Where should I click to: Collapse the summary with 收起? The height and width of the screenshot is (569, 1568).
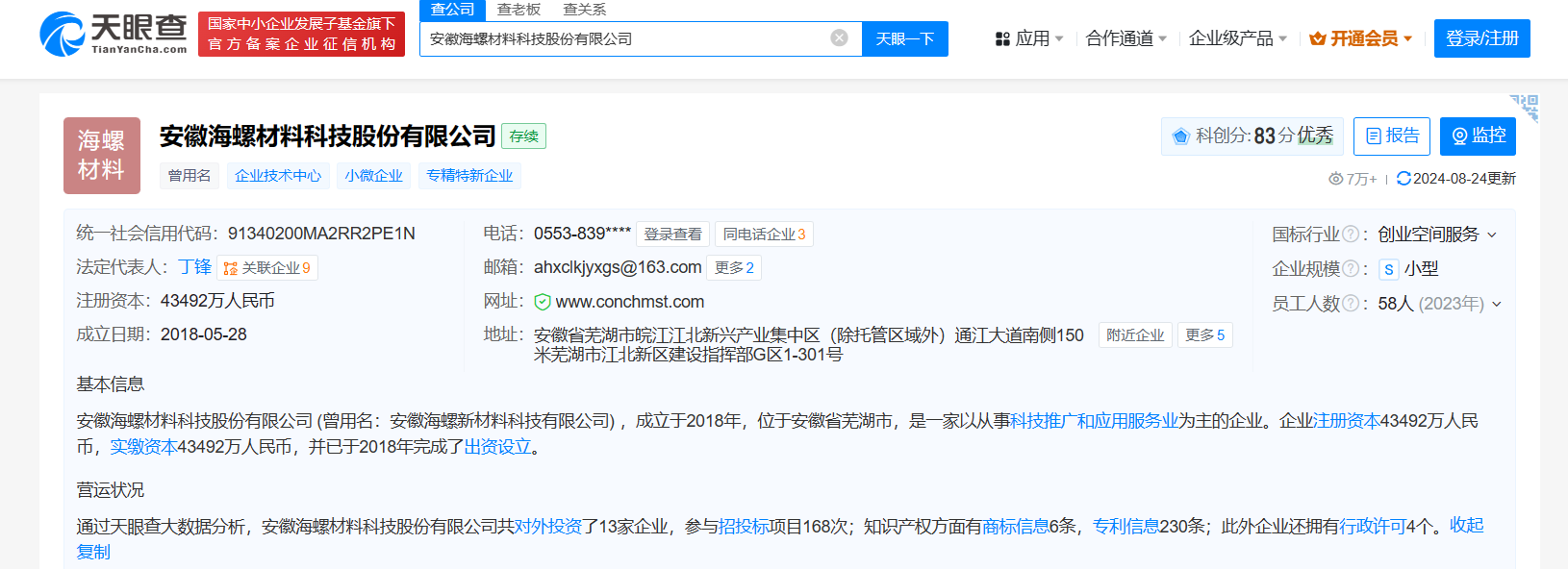click(1467, 526)
